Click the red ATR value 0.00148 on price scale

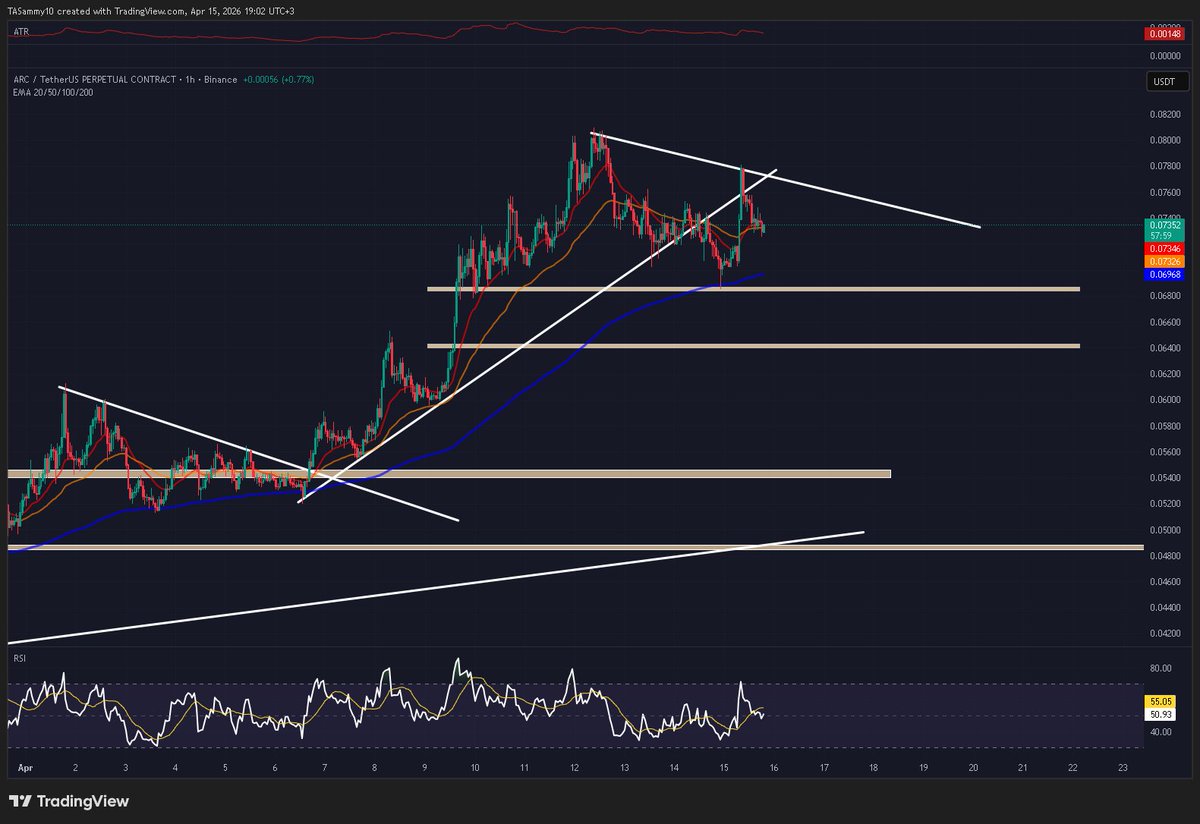coord(1166,33)
